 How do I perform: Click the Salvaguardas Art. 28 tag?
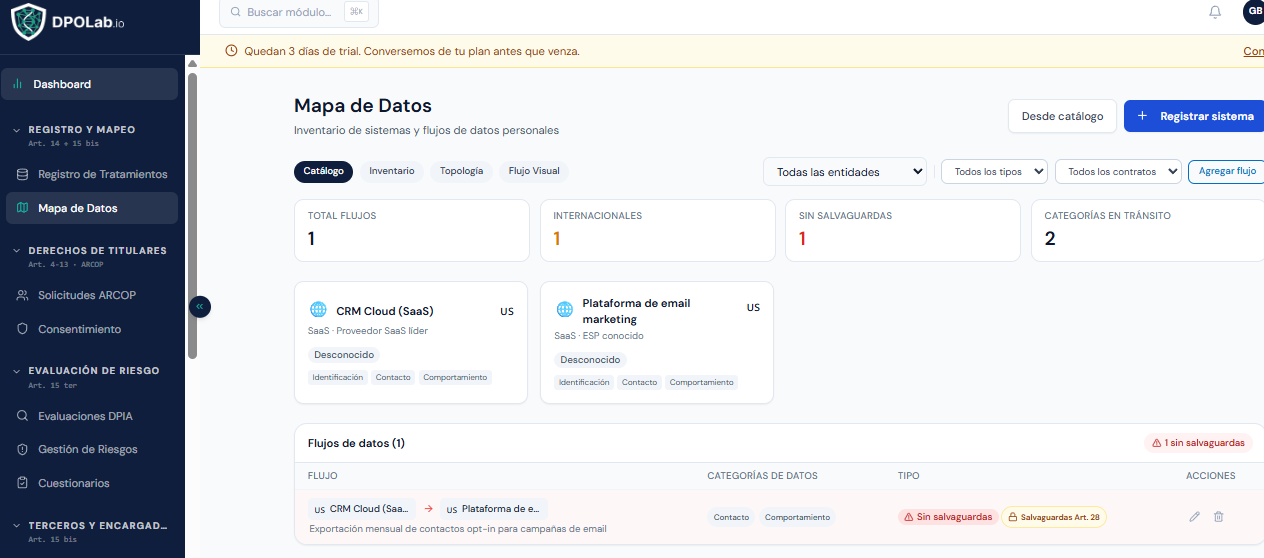click(1054, 517)
